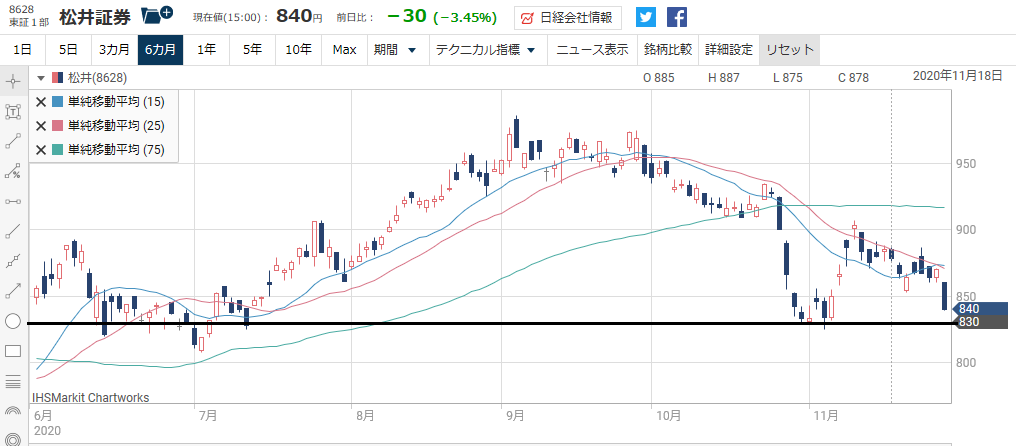
Task: Select the rectangle drawing tool
Action: pyautogui.click(x=13, y=351)
